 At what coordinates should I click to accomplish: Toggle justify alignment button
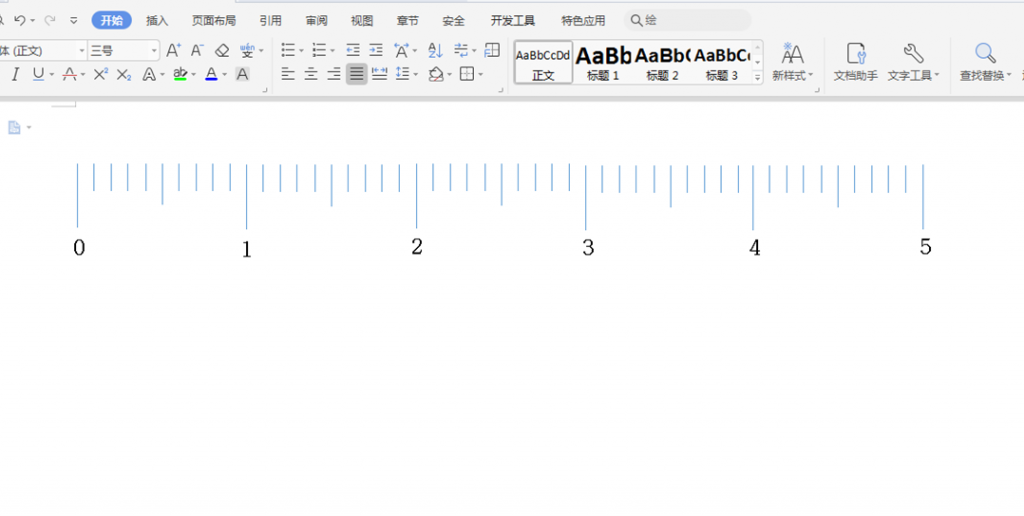356,74
